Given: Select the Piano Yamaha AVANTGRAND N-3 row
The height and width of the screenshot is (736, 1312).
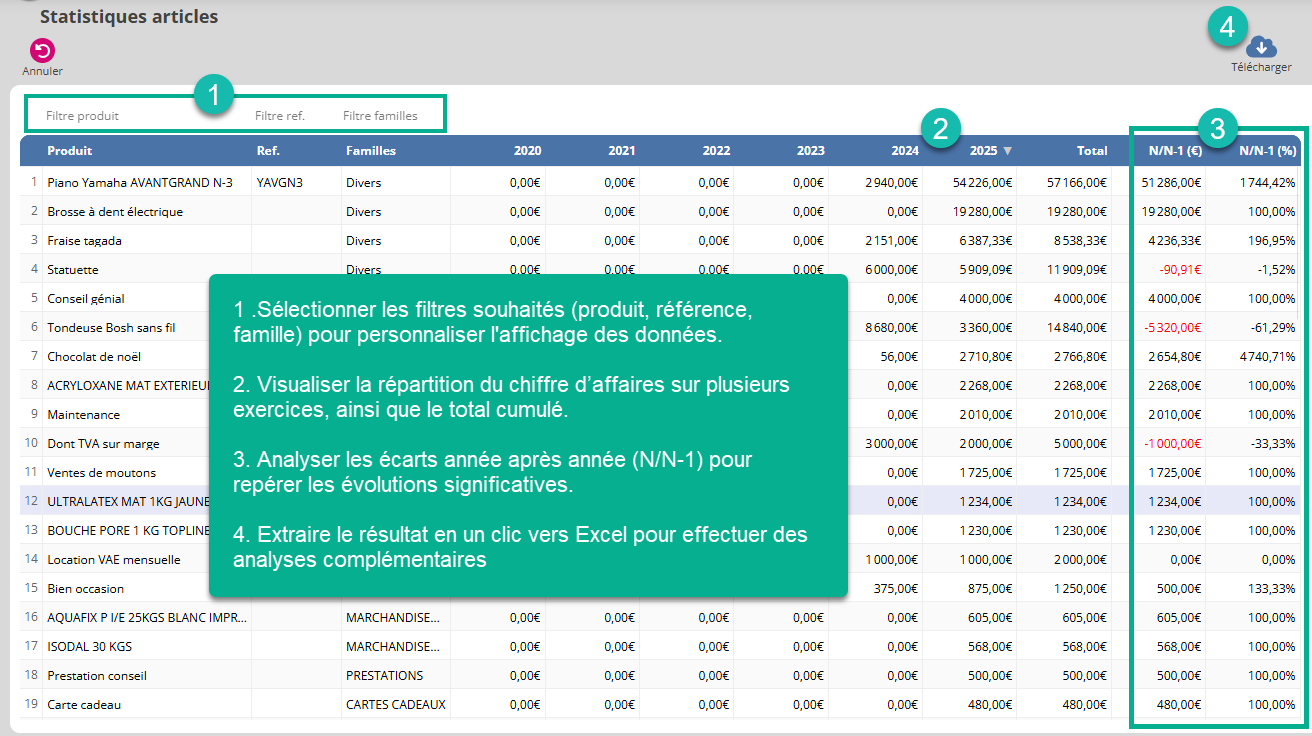Looking at the screenshot, I should tap(140, 183).
